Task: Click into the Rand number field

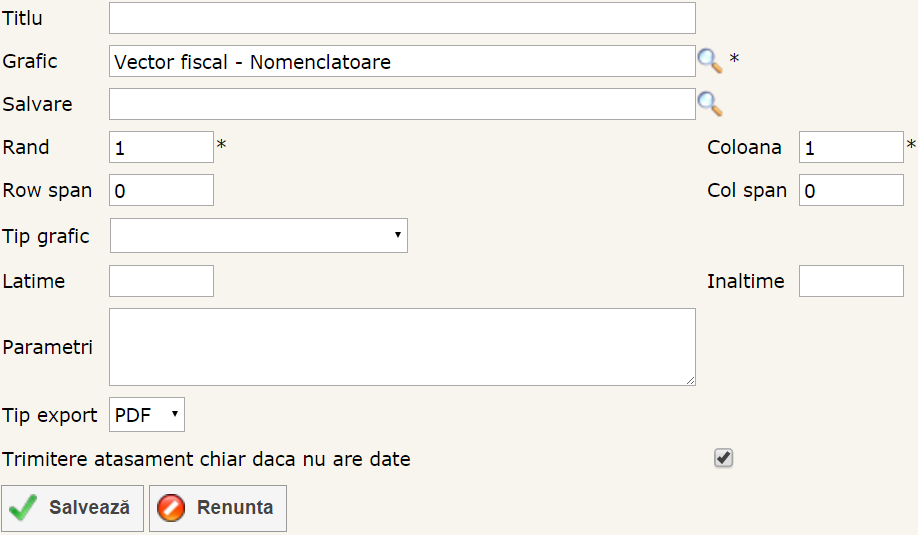Action: [161, 147]
